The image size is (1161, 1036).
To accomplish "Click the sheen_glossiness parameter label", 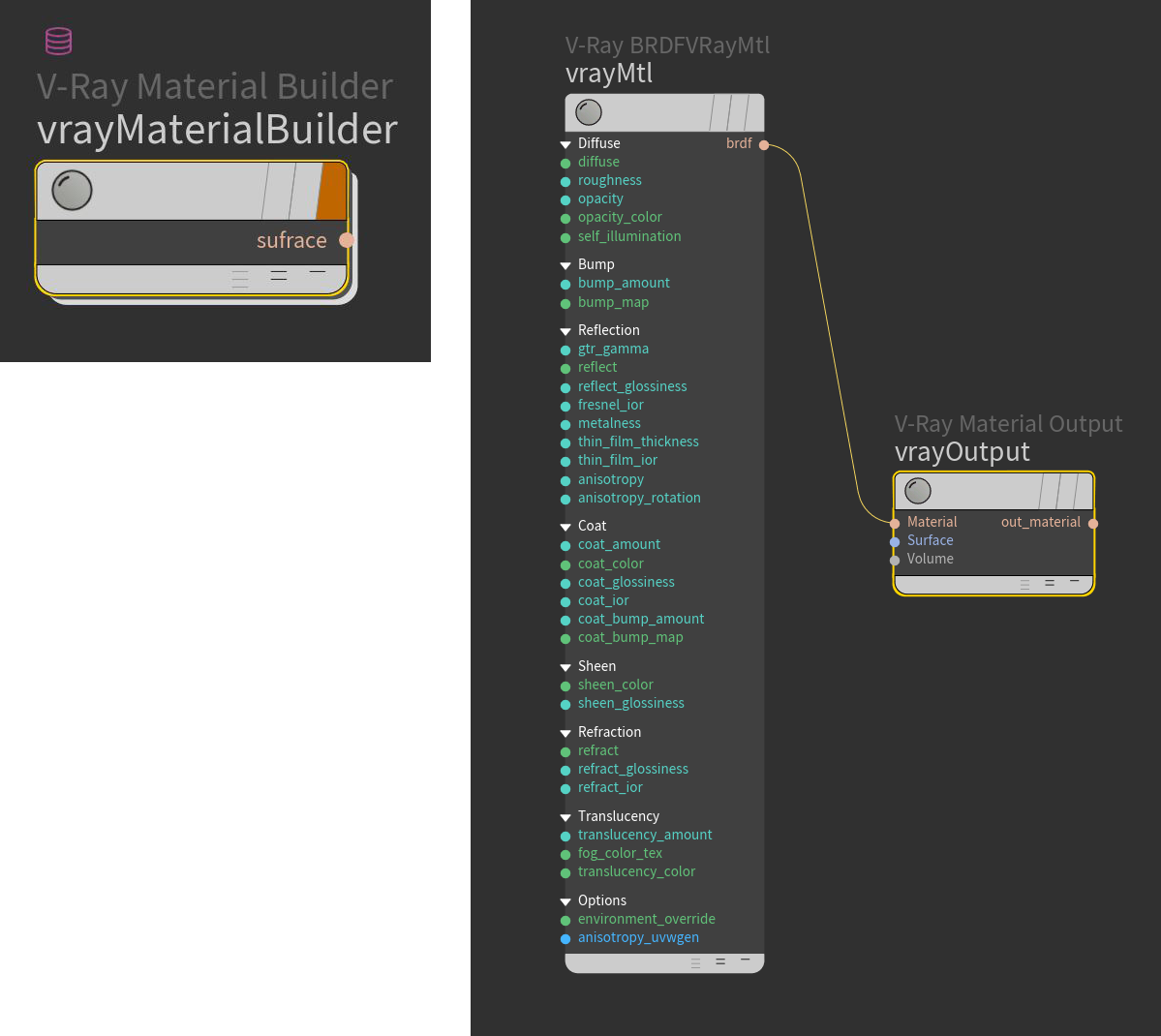I will point(630,704).
